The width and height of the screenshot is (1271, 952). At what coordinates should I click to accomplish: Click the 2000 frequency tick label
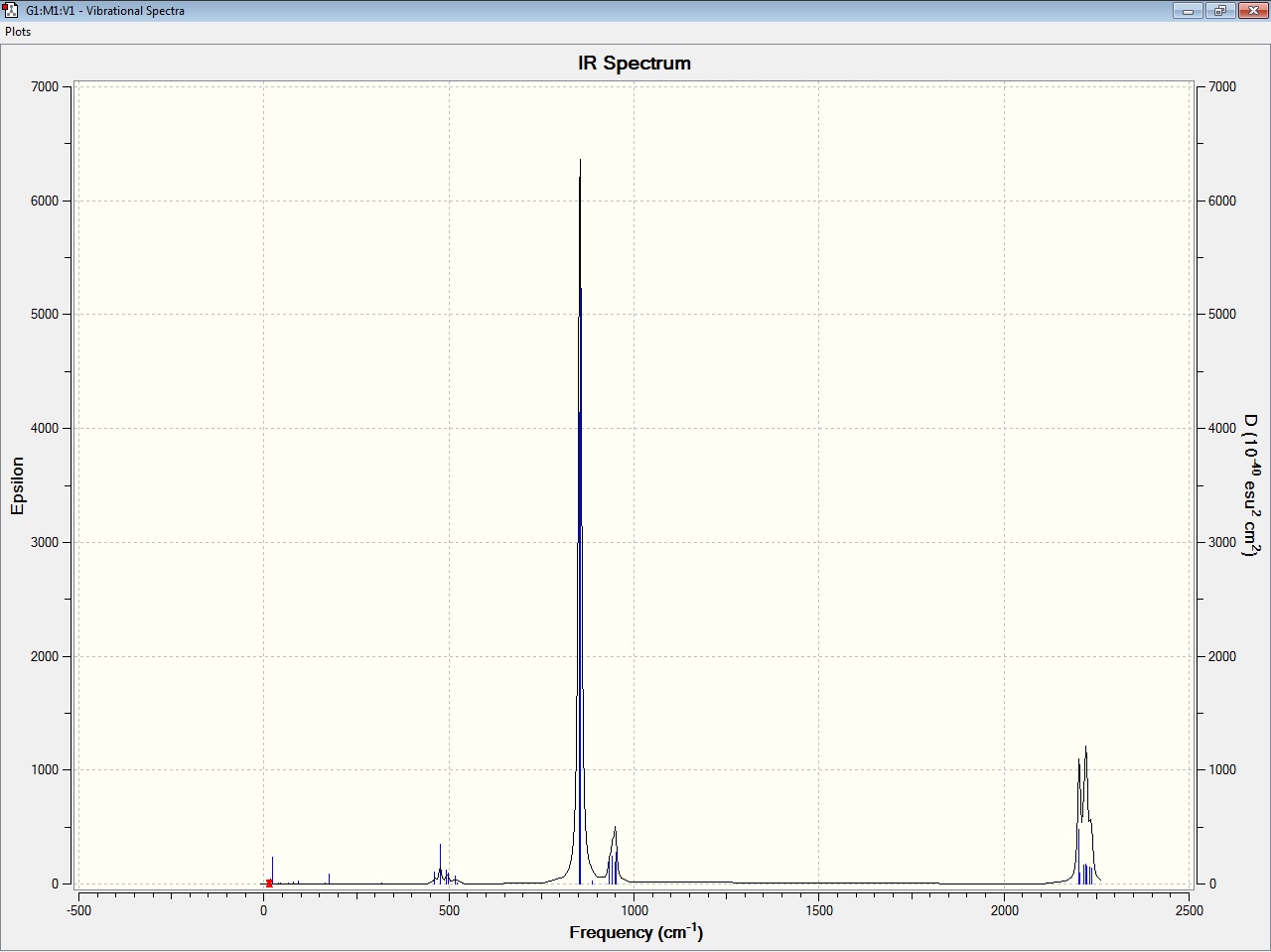pos(1005,910)
